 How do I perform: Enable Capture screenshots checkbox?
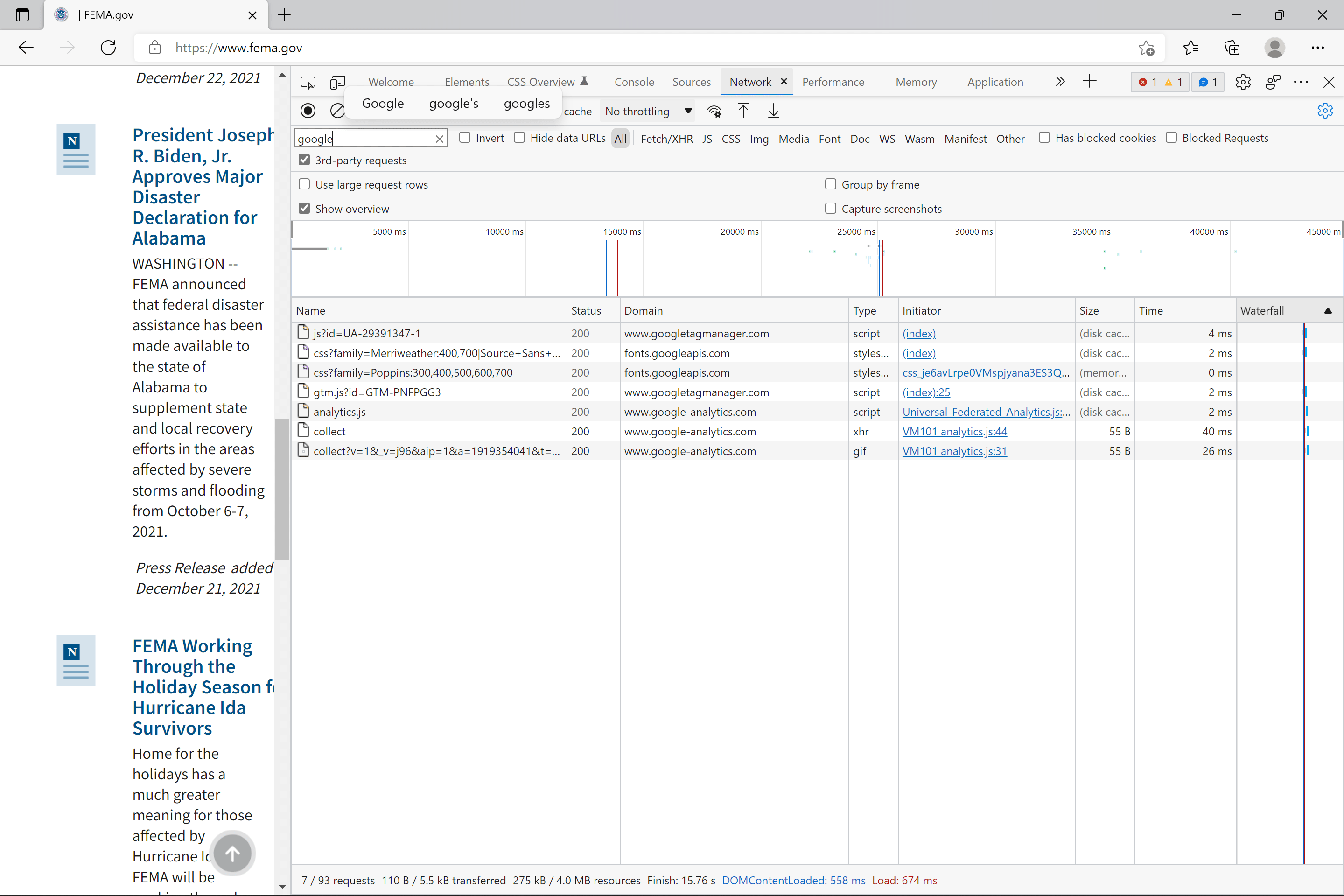[x=830, y=208]
